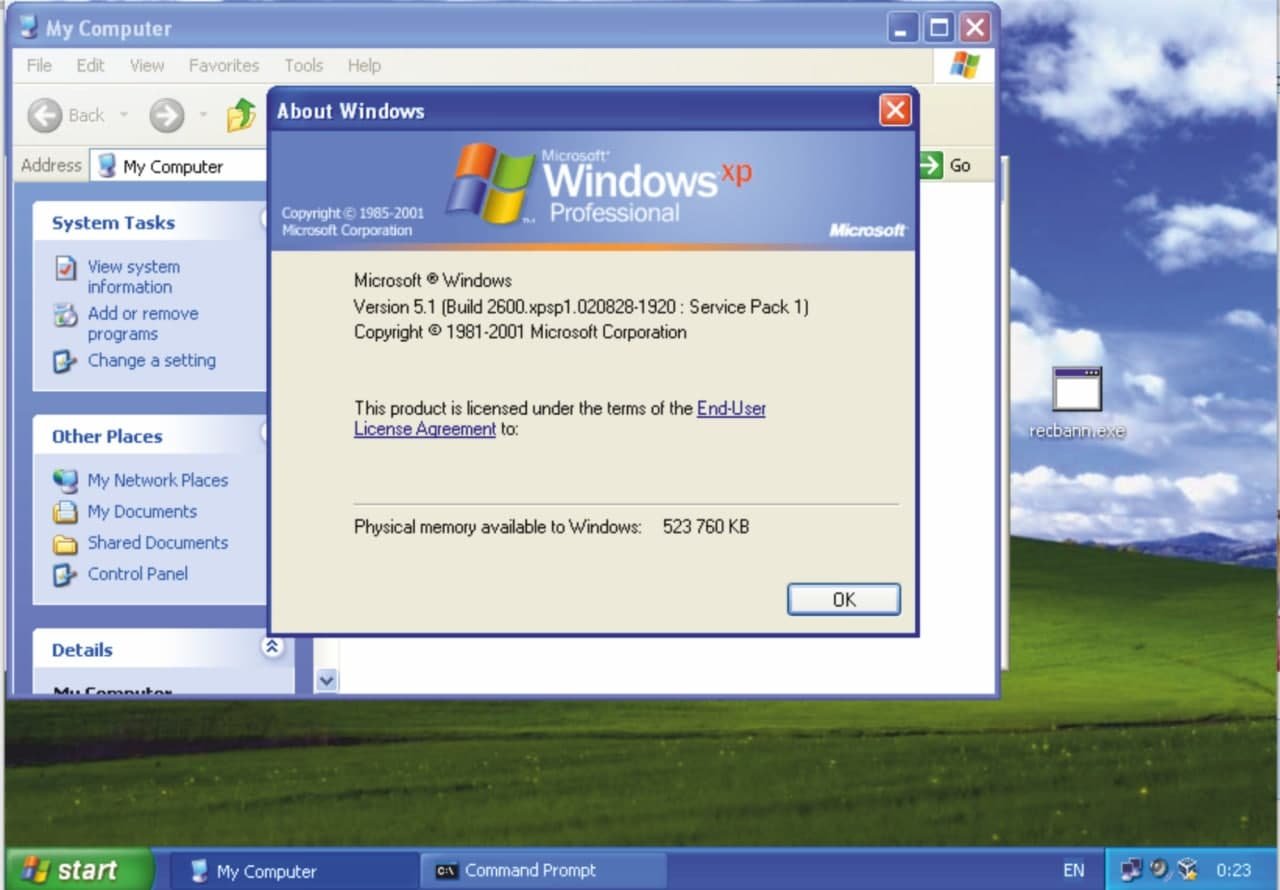Collapse the Details panel chevron
Viewport: 1280px width, 890px height.
tap(272, 647)
